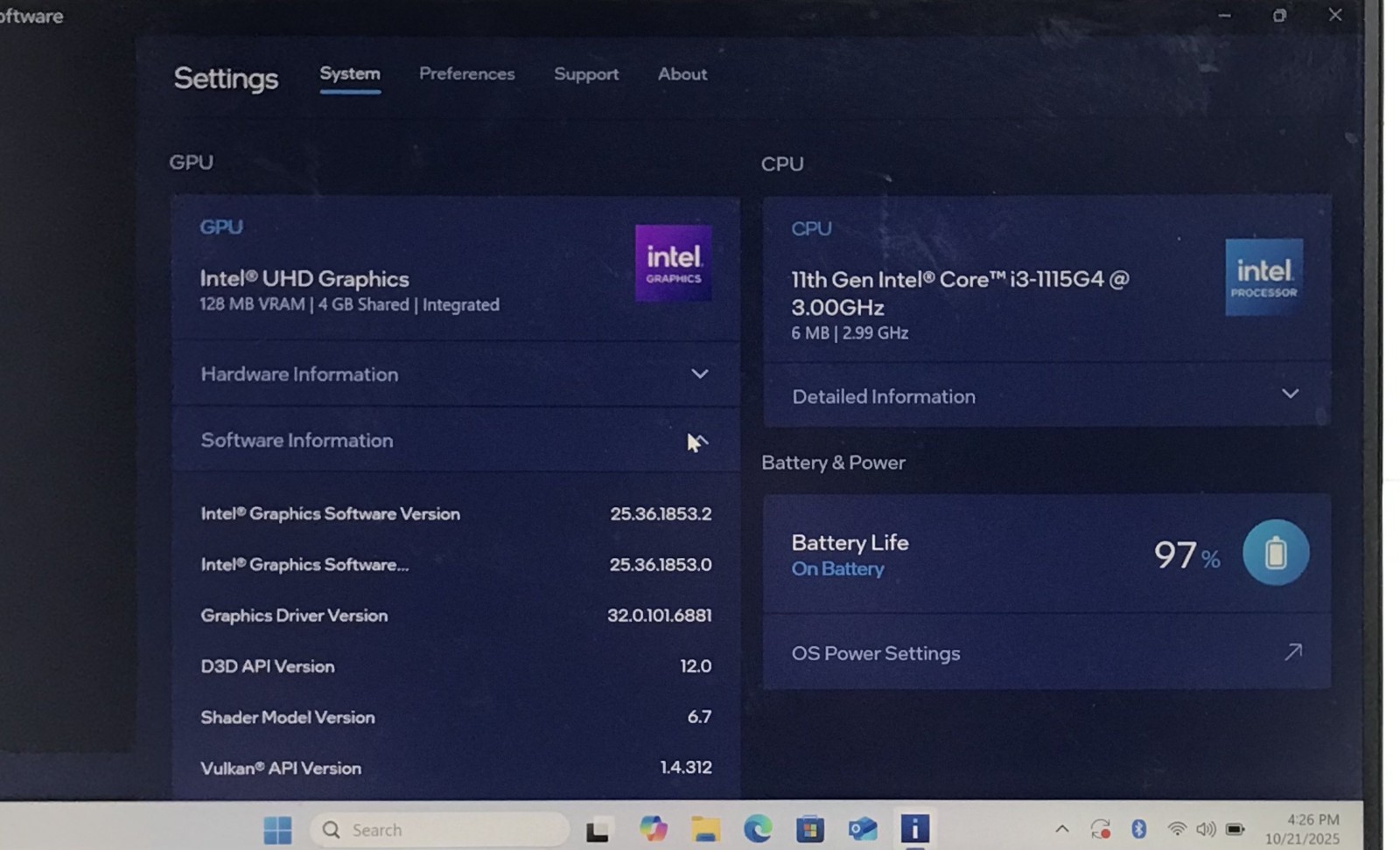Open the Windows Start menu
The height and width of the screenshot is (850, 1400).
coord(277,829)
